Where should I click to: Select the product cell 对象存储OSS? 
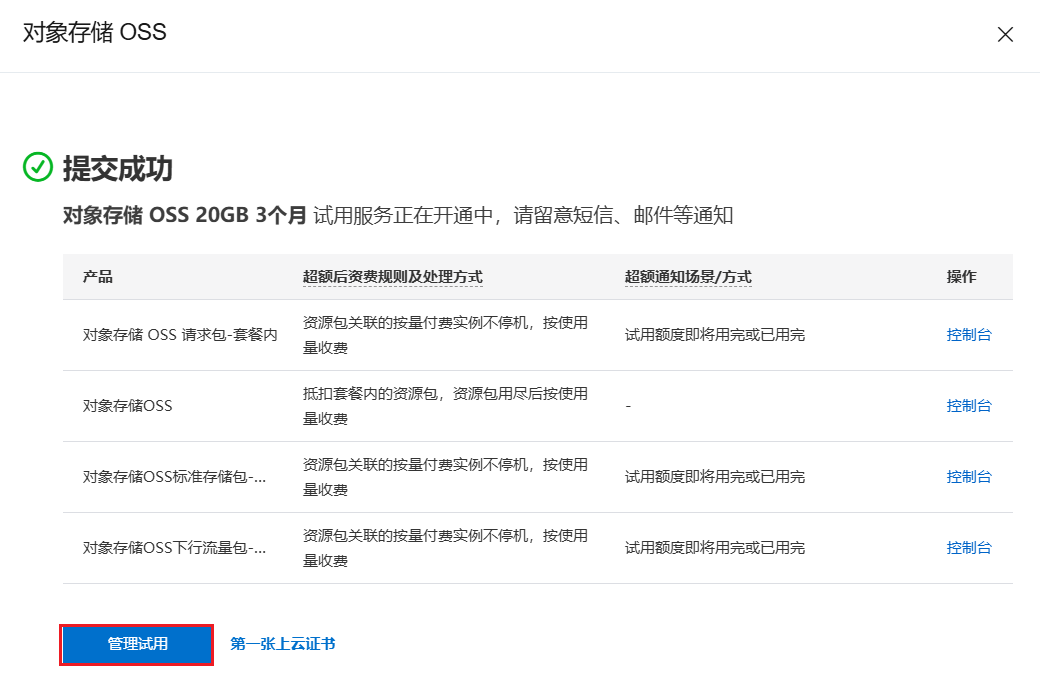127,406
